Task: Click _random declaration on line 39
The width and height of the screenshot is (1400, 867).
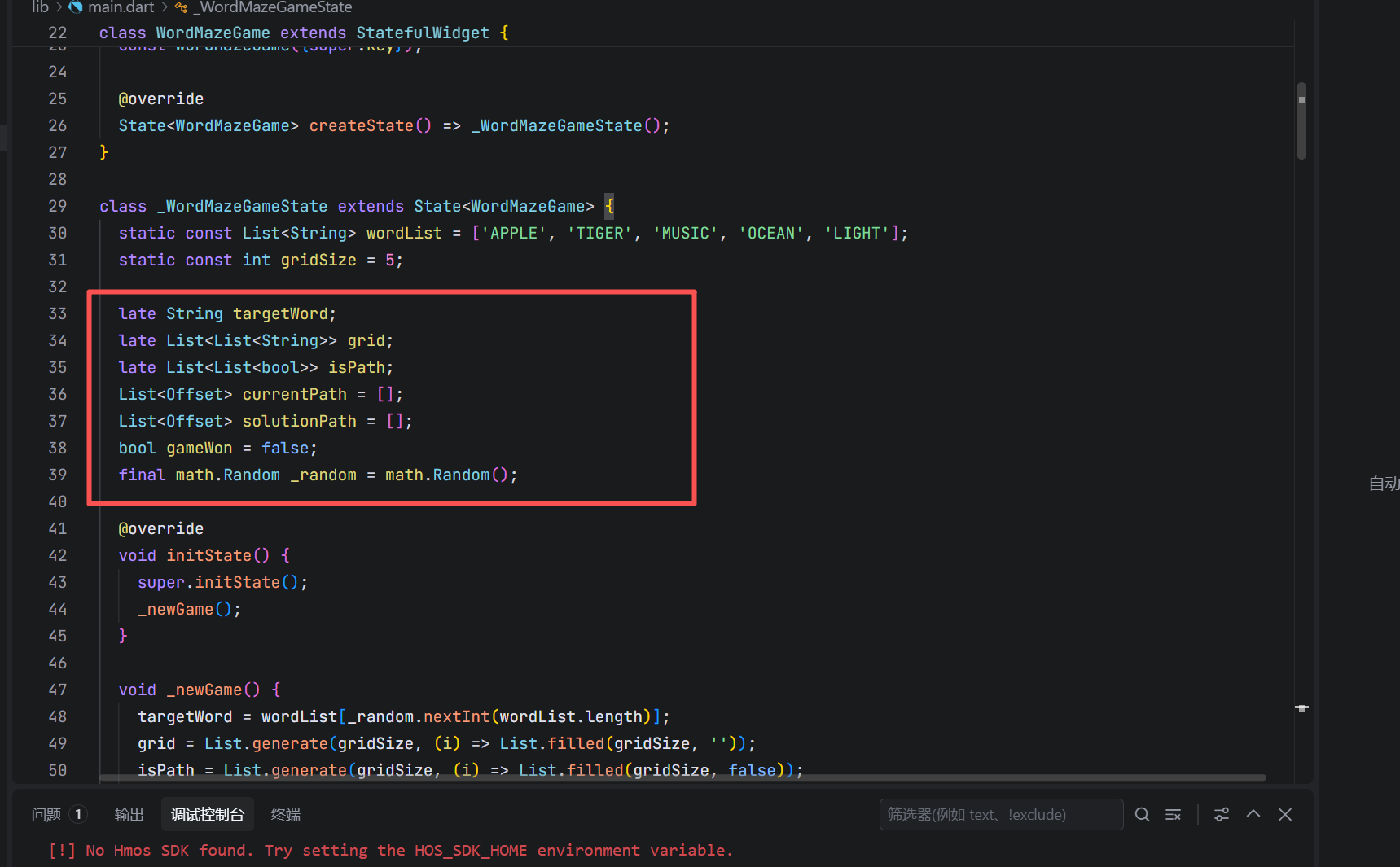Action: (323, 475)
